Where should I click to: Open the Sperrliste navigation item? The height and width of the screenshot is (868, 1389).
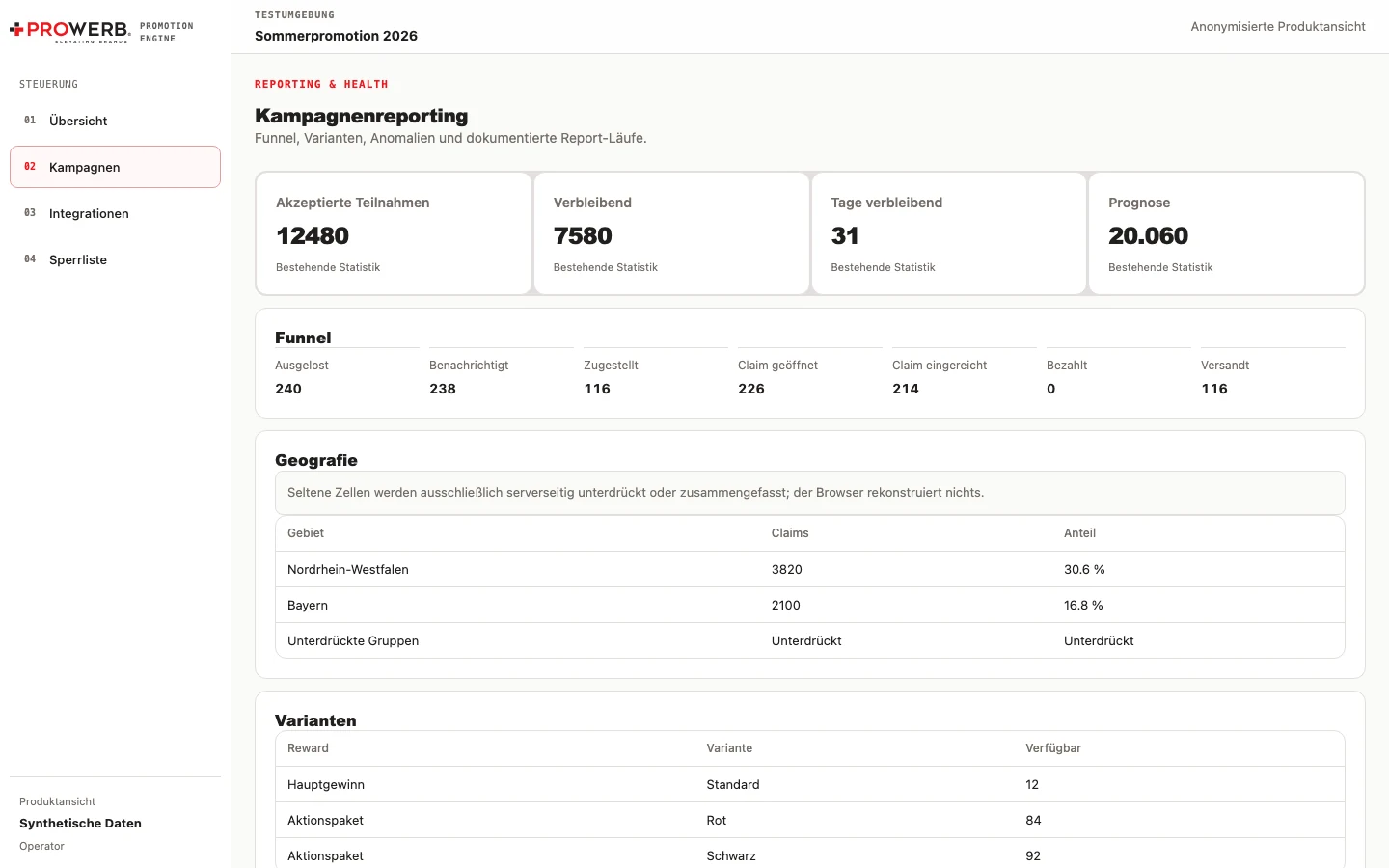pos(115,259)
